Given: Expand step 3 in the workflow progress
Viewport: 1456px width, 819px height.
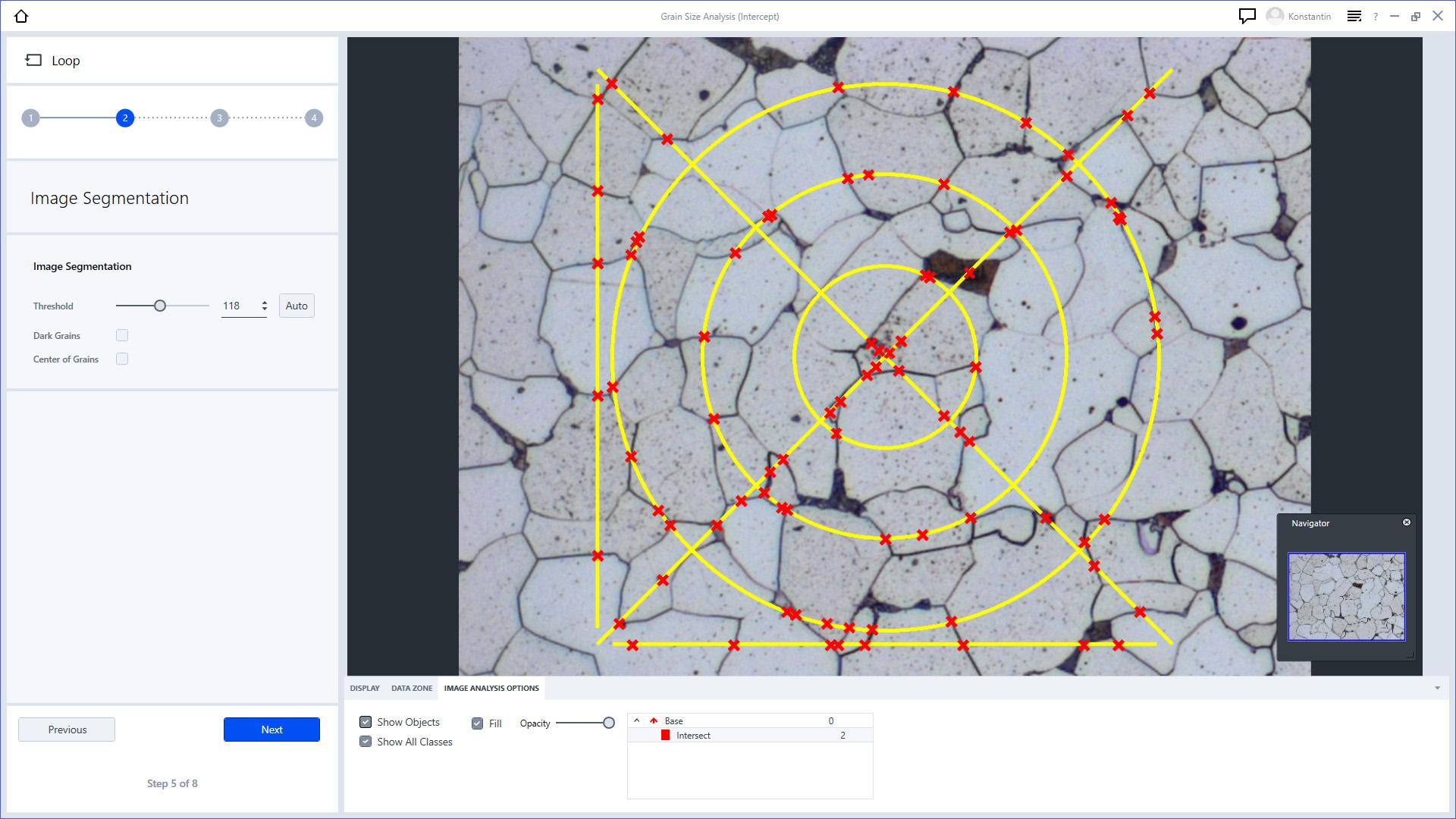Looking at the screenshot, I should point(219,118).
